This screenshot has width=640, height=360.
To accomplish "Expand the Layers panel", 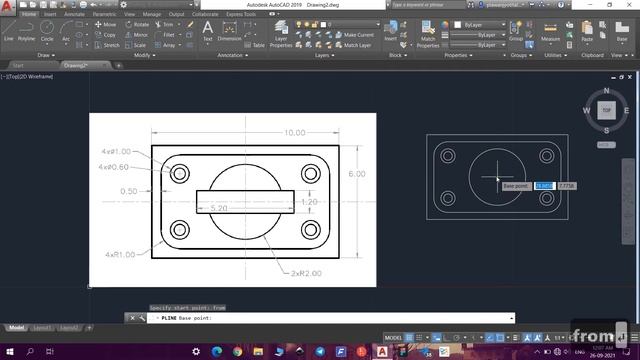I will tap(324, 55).
